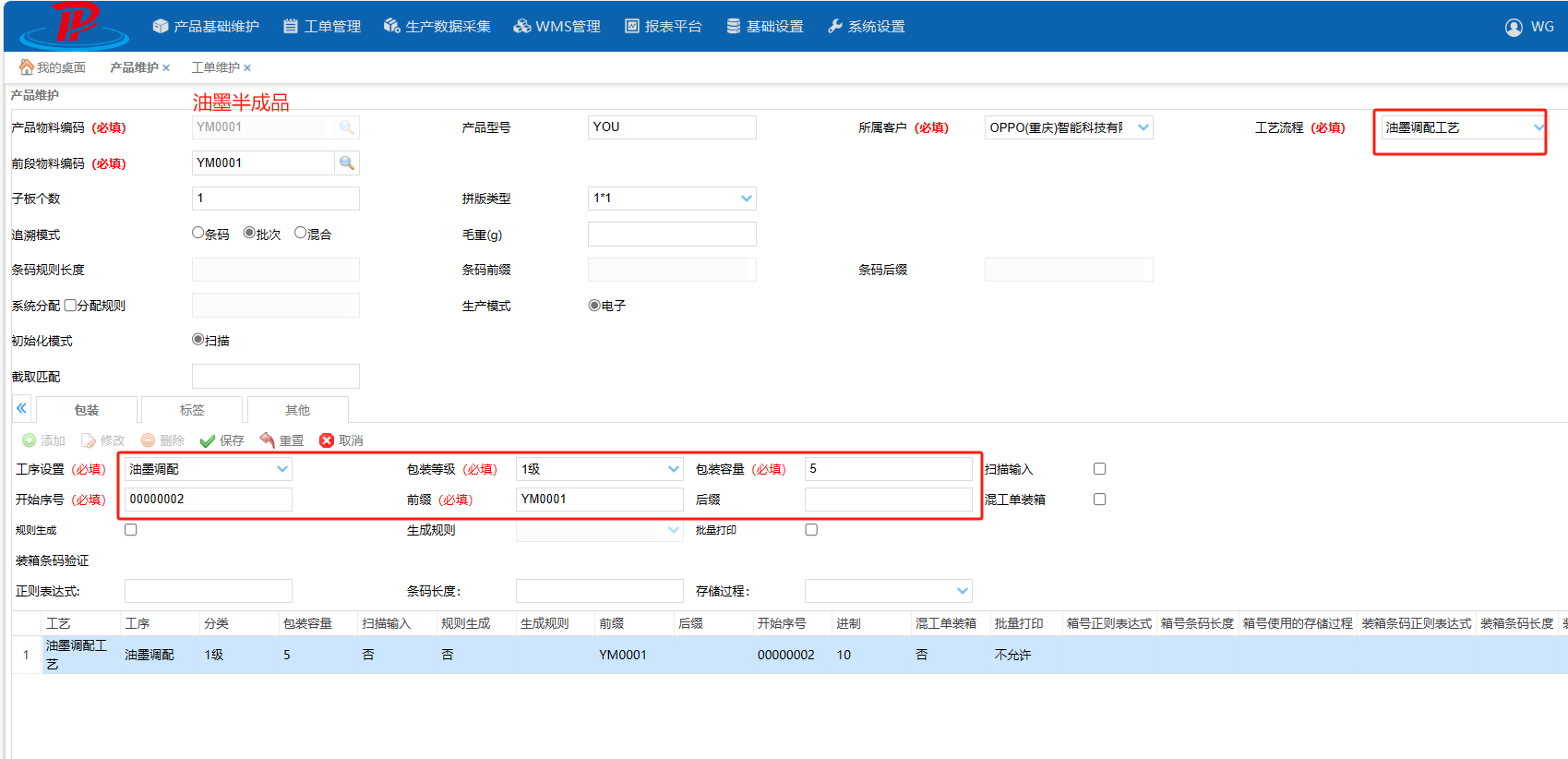1568x759 pixels.
Task: Enable the 扫描输入 checkbox
Action: [1099, 469]
